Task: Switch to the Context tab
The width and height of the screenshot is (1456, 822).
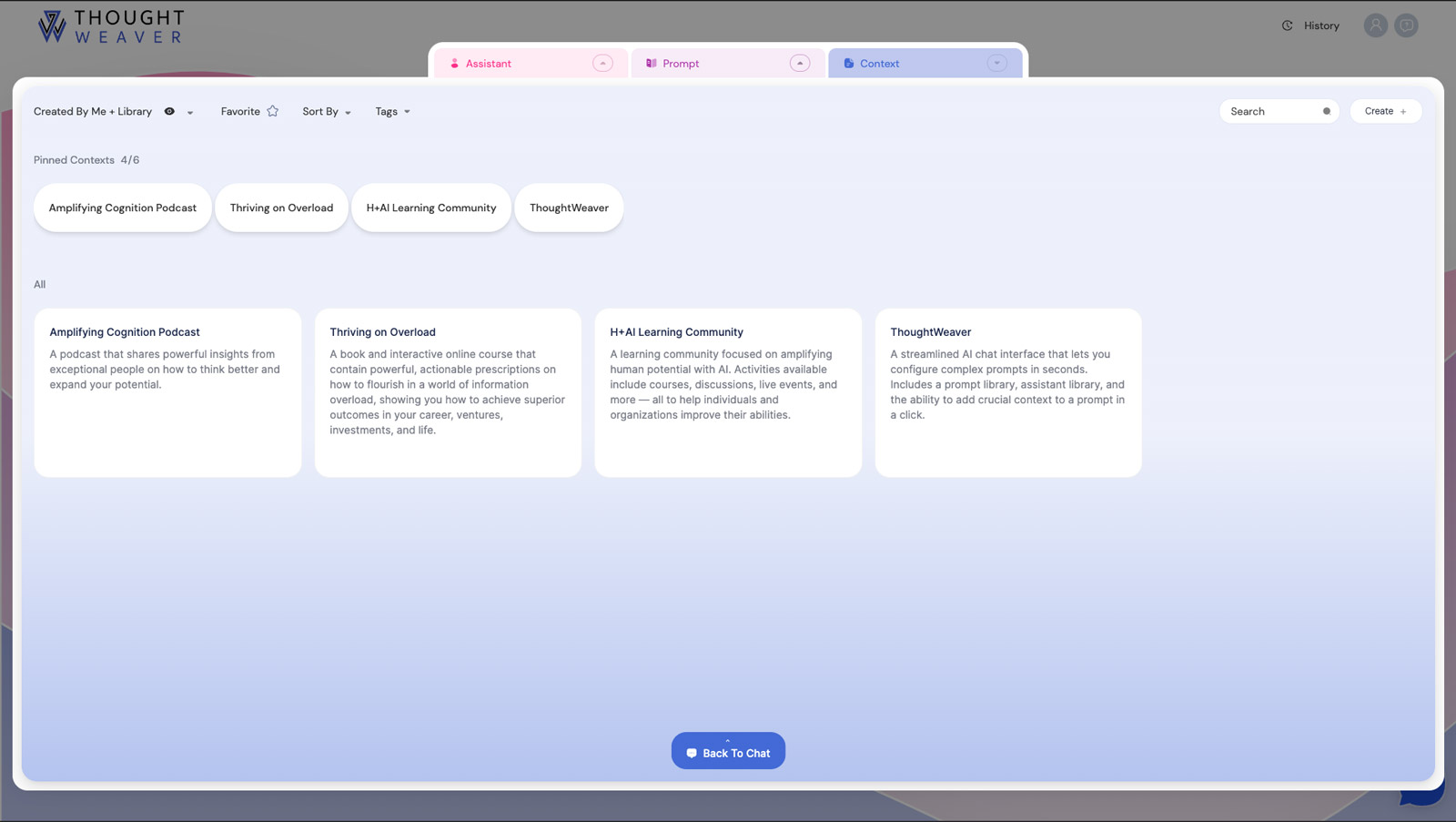Action: [925, 63]
